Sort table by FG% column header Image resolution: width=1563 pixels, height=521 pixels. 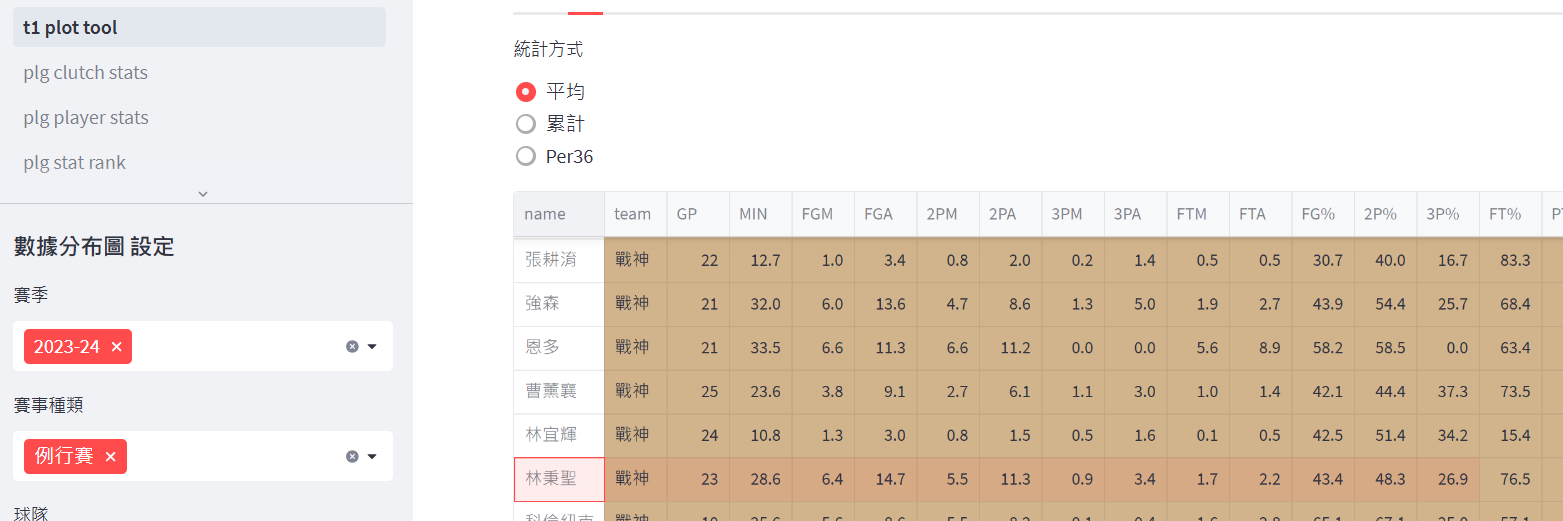(1318, 214)
